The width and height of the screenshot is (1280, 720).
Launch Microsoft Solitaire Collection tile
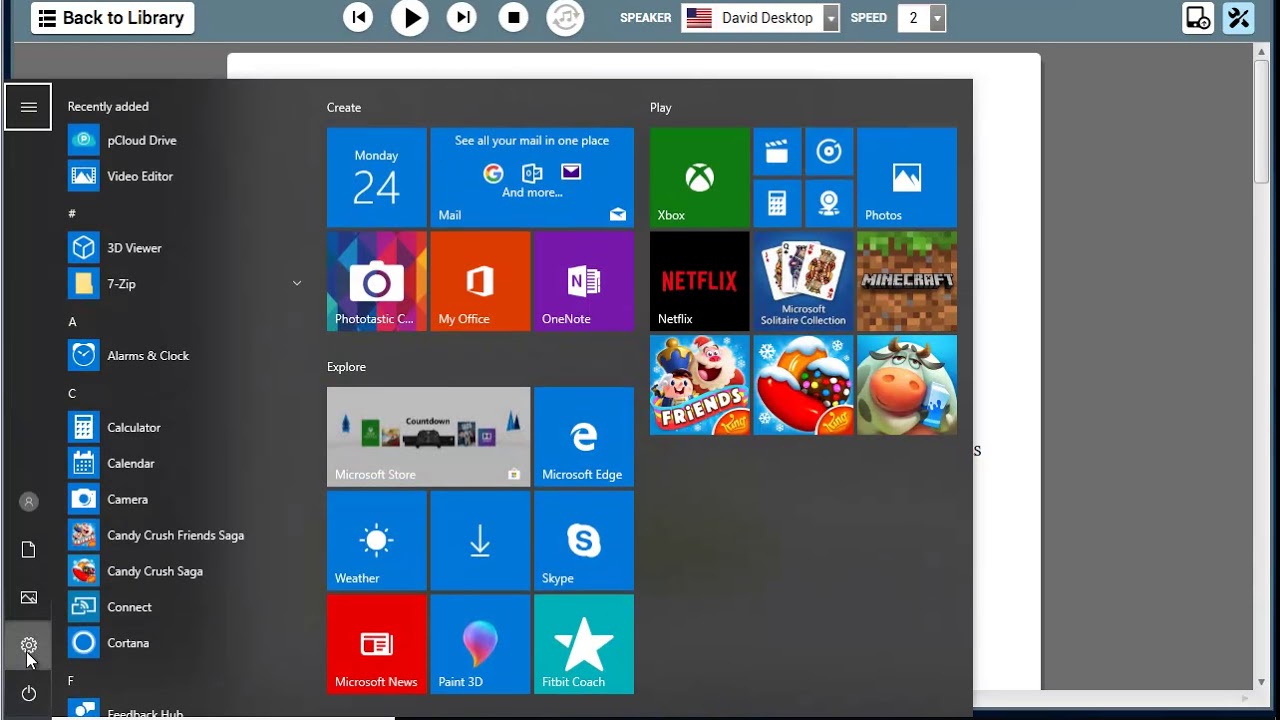(x=803, y=281)
